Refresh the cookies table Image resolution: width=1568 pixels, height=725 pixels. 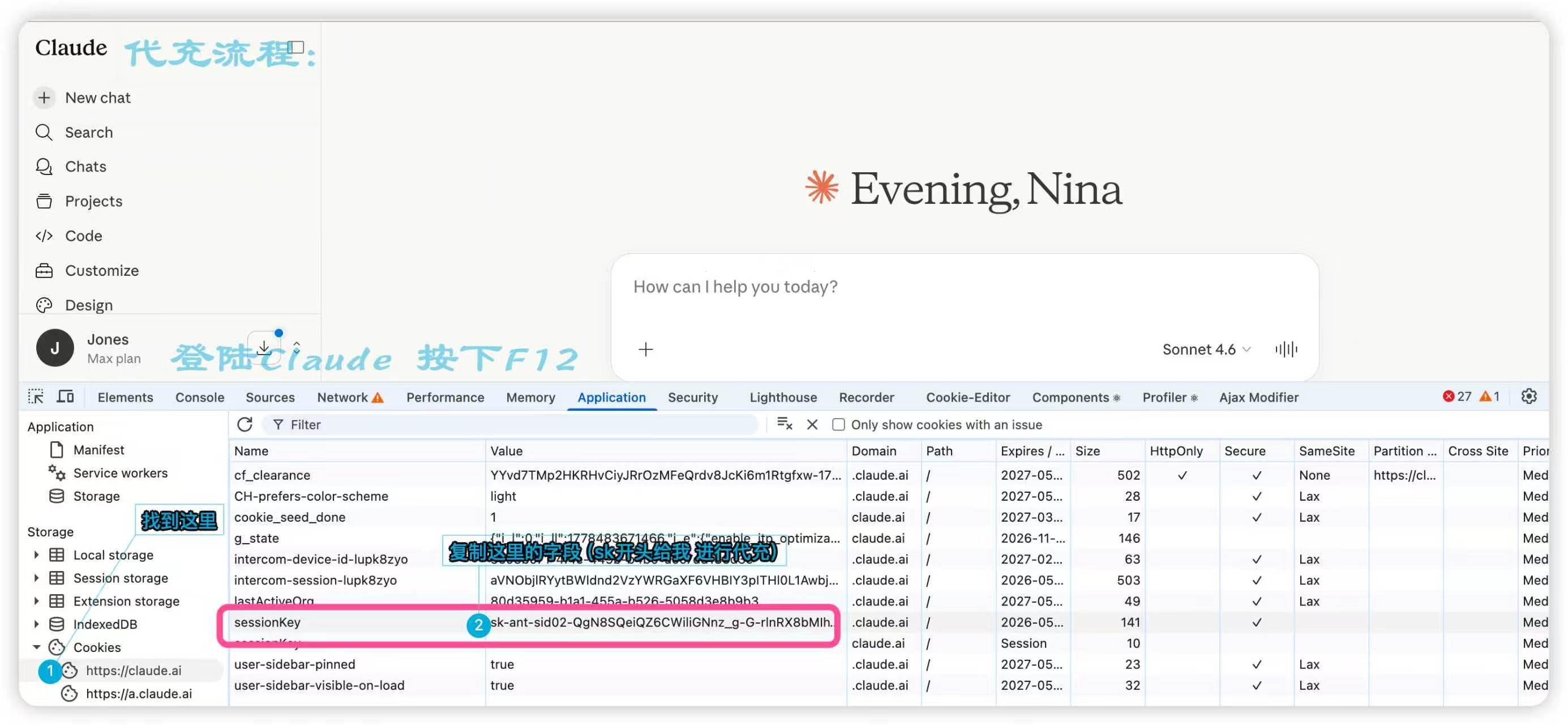(x=245, y=425)
